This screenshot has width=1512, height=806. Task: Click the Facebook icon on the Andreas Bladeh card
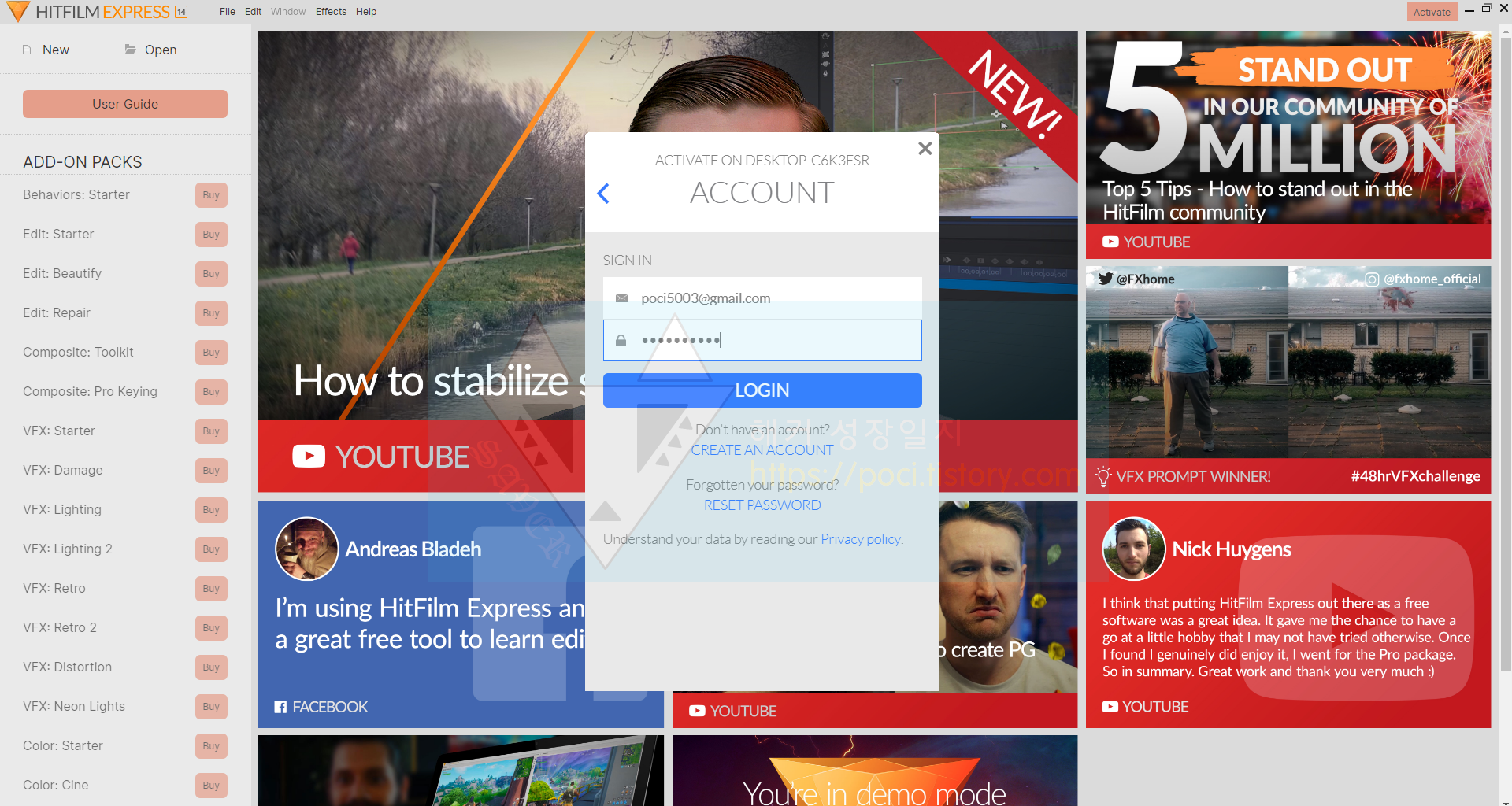[280, 707]
